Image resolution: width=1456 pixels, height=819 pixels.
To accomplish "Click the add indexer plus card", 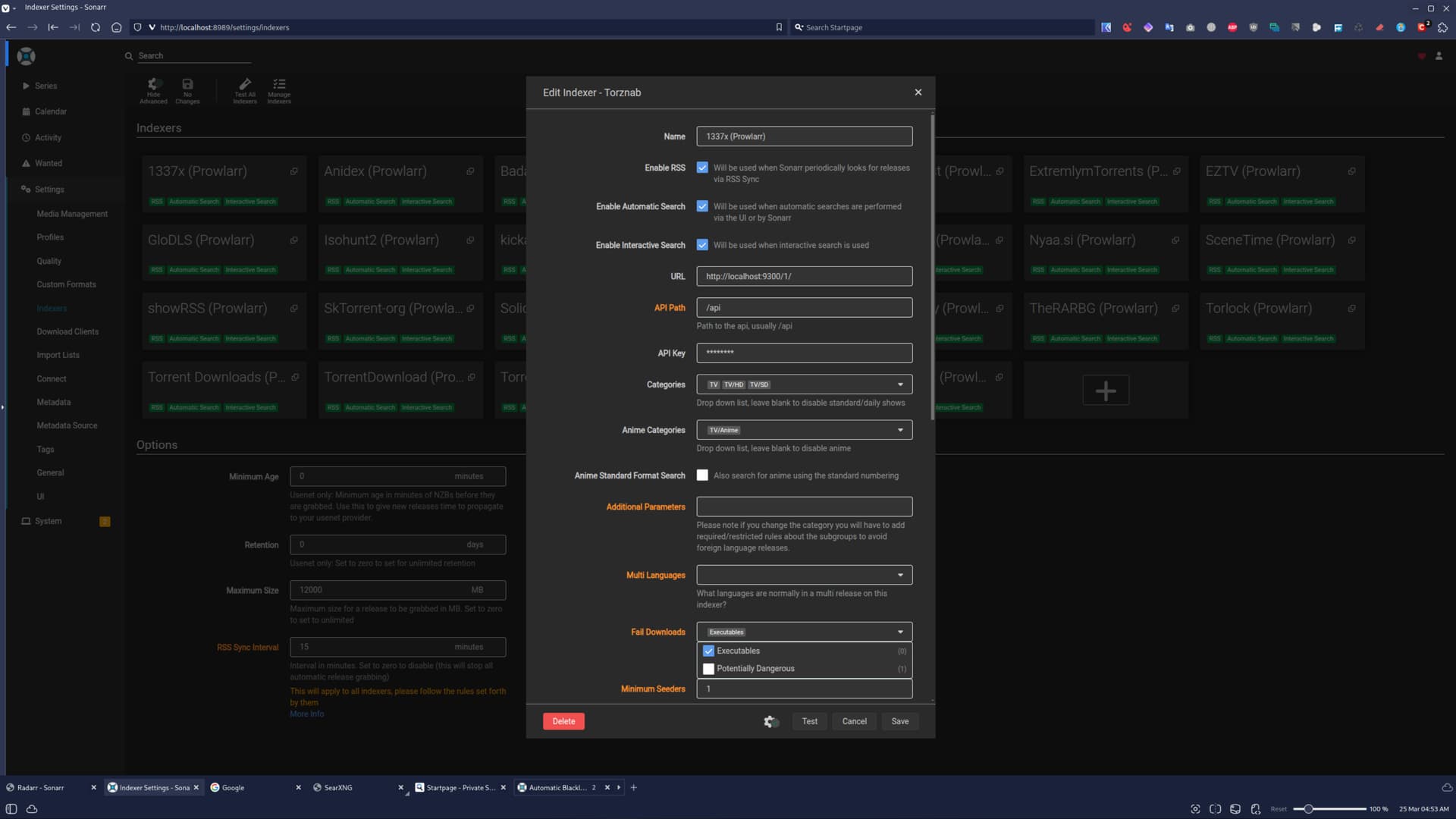I will point(1106,390).
